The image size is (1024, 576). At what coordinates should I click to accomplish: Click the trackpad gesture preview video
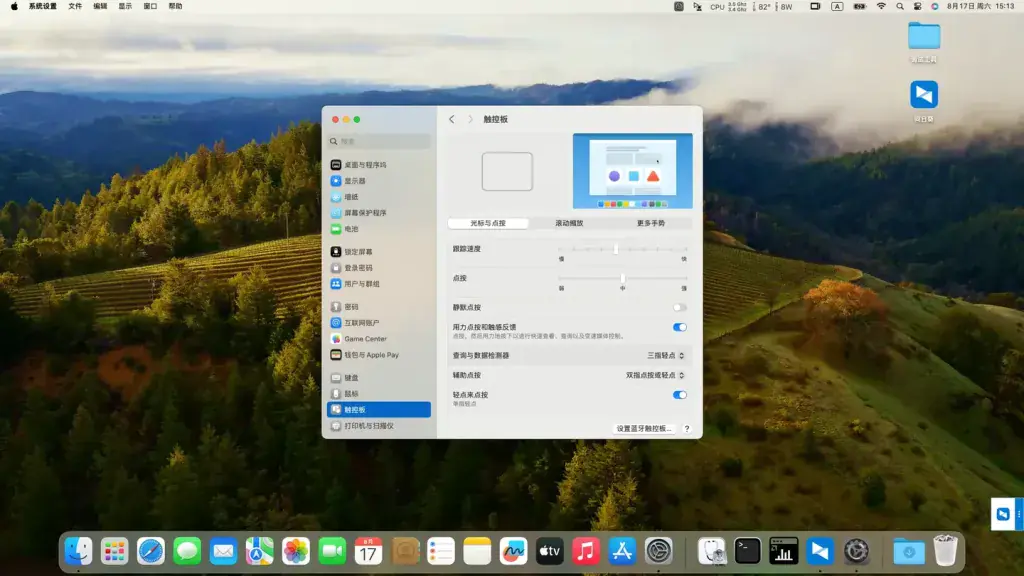point(633,171)
